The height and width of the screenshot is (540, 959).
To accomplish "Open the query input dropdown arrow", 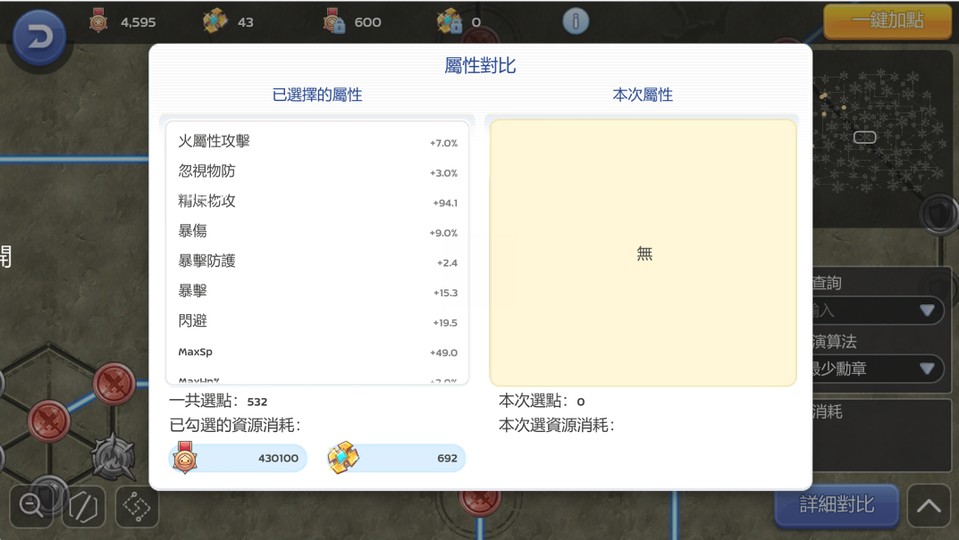I will click(x=927, y=311).
